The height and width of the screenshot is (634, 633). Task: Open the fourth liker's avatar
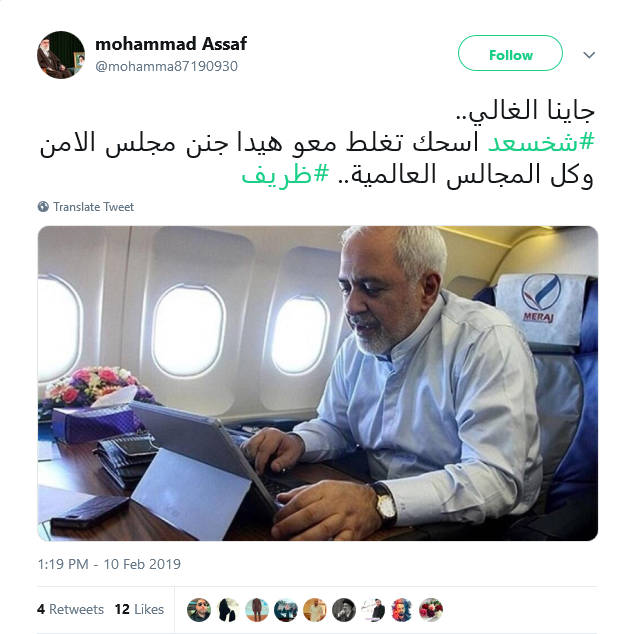point(286,609)
